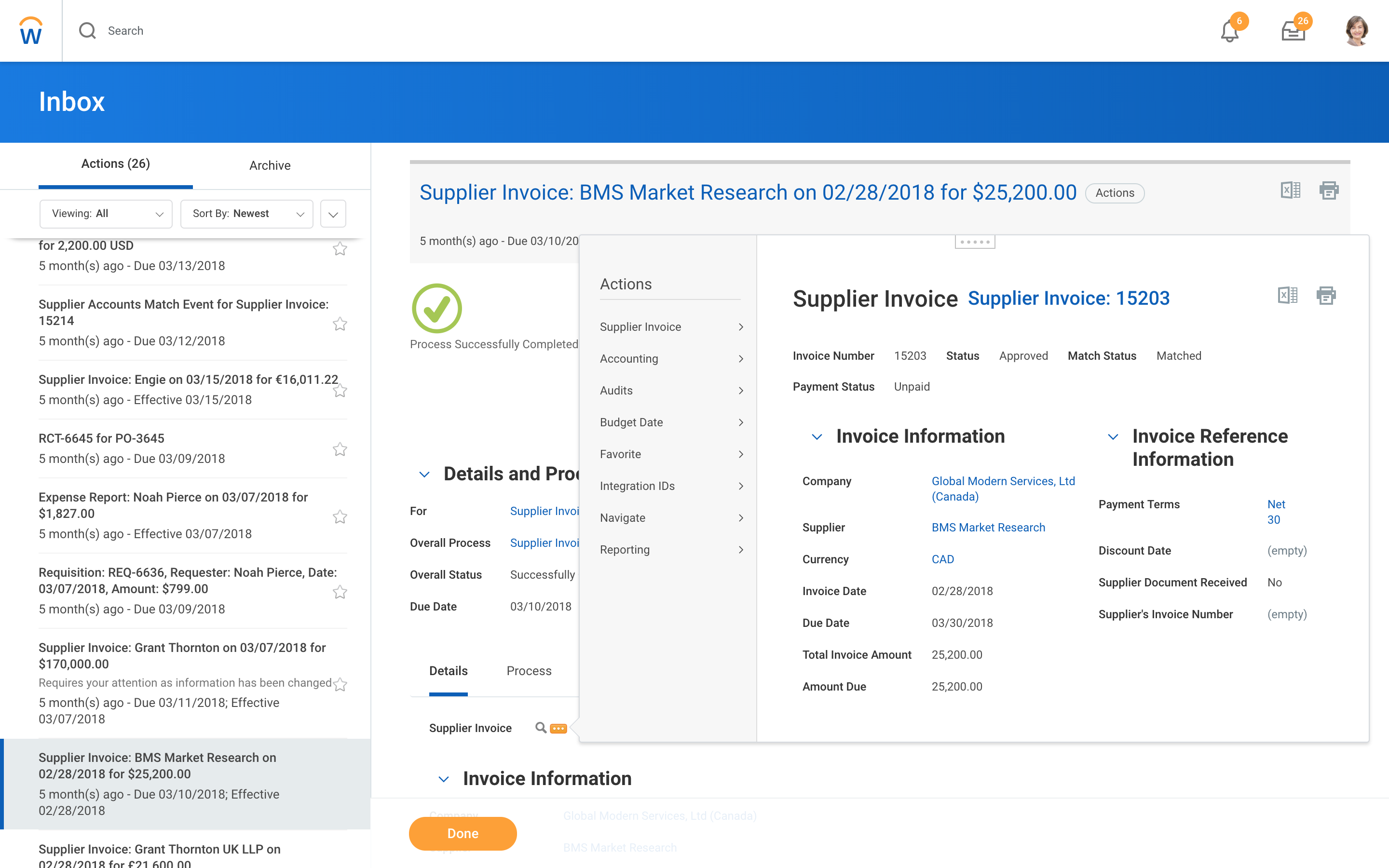Export popup invoice to Excel icon
Viewport: 1389px width, 868px height.
point(1287,296)
